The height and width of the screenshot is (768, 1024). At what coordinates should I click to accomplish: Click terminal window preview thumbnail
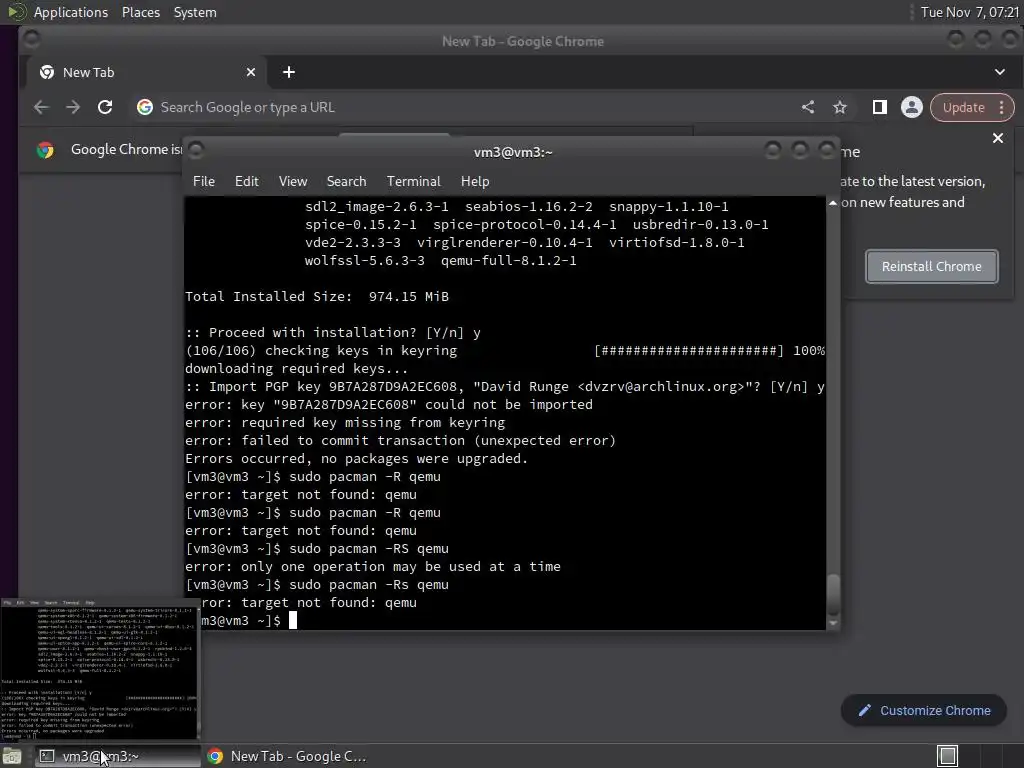[x=100, y=669]
